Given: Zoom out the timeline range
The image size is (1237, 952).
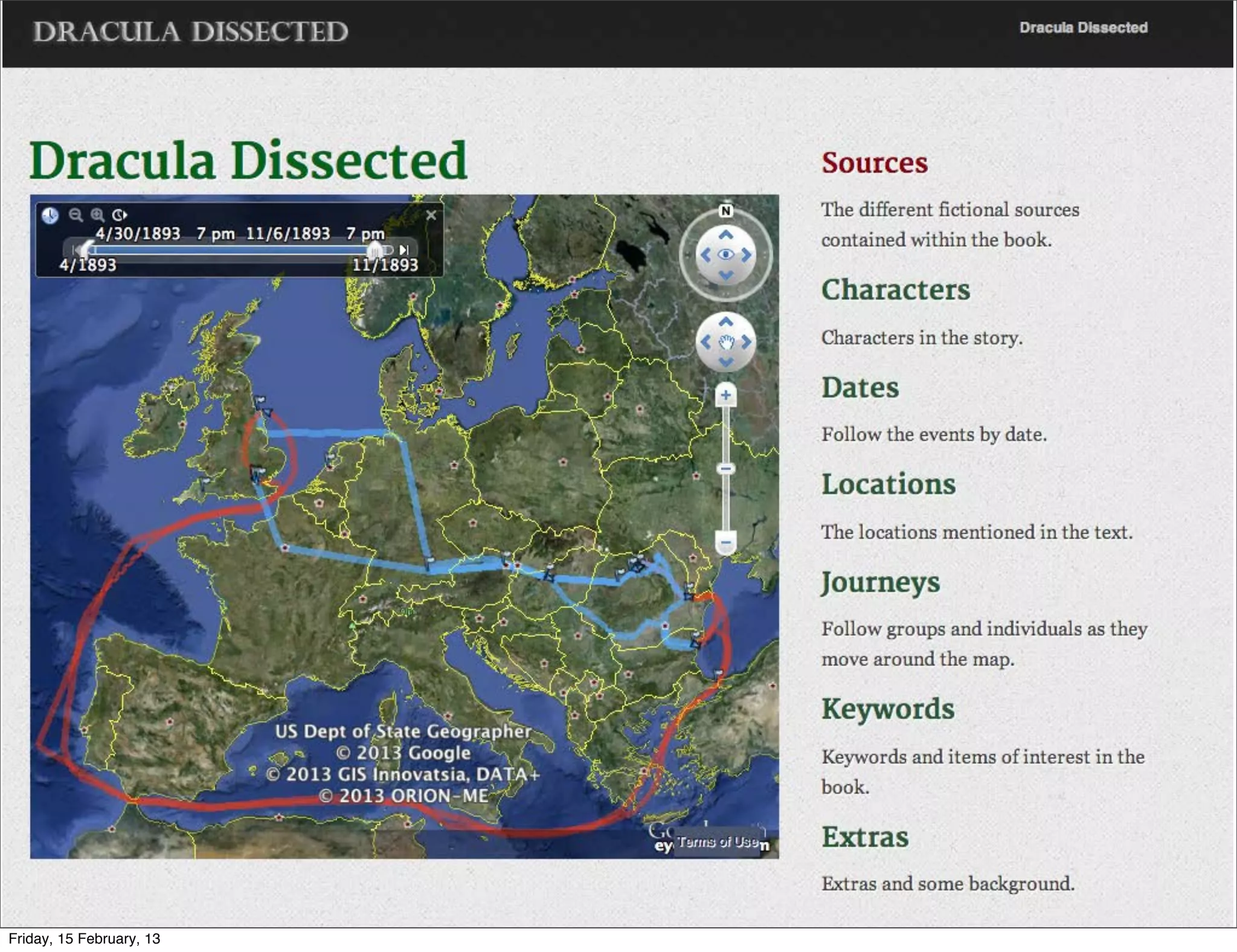Looking at the screenshot, I should coord(76,215).
